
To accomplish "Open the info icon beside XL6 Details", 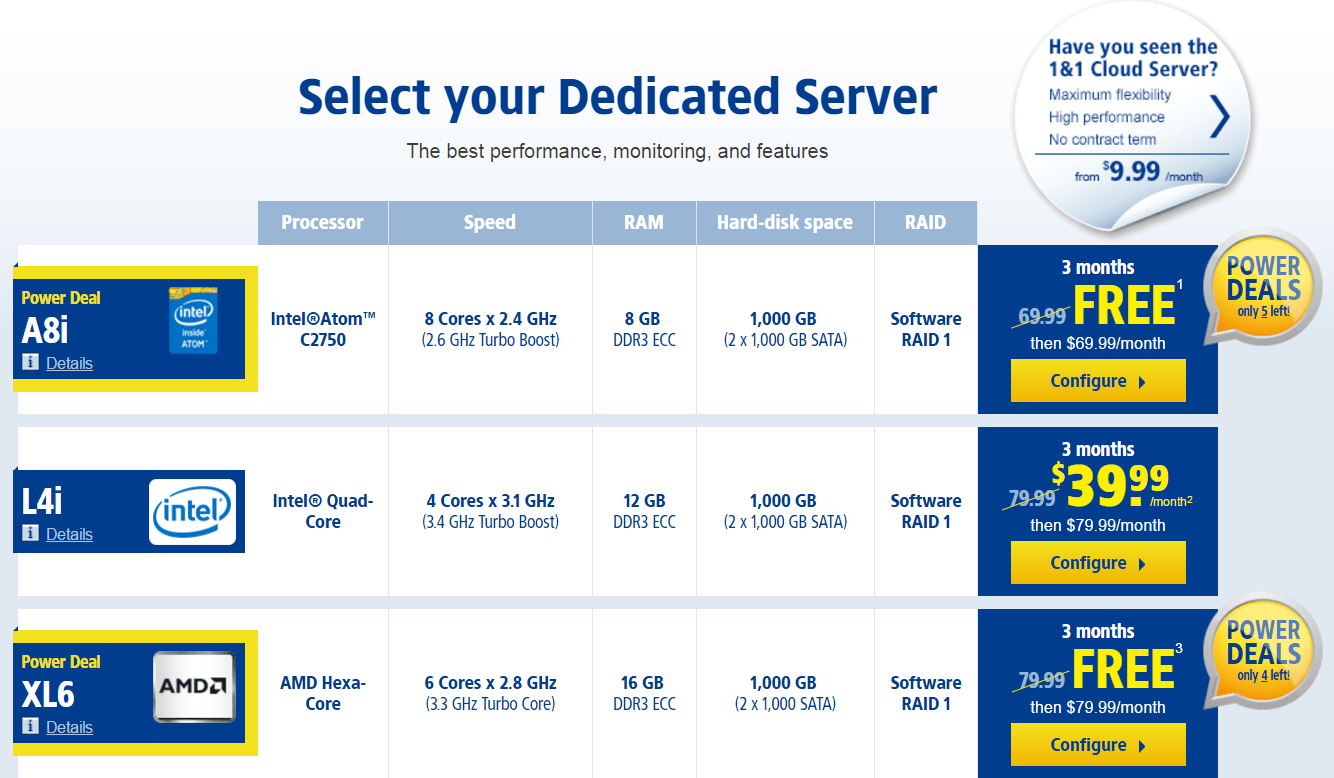I will pos(28,728).
